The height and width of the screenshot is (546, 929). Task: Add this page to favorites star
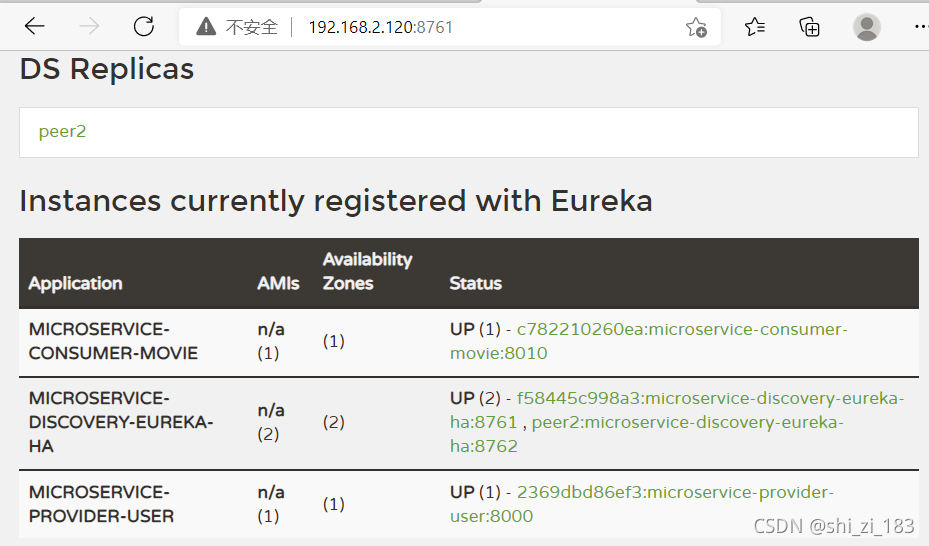(x=696, y=27)
